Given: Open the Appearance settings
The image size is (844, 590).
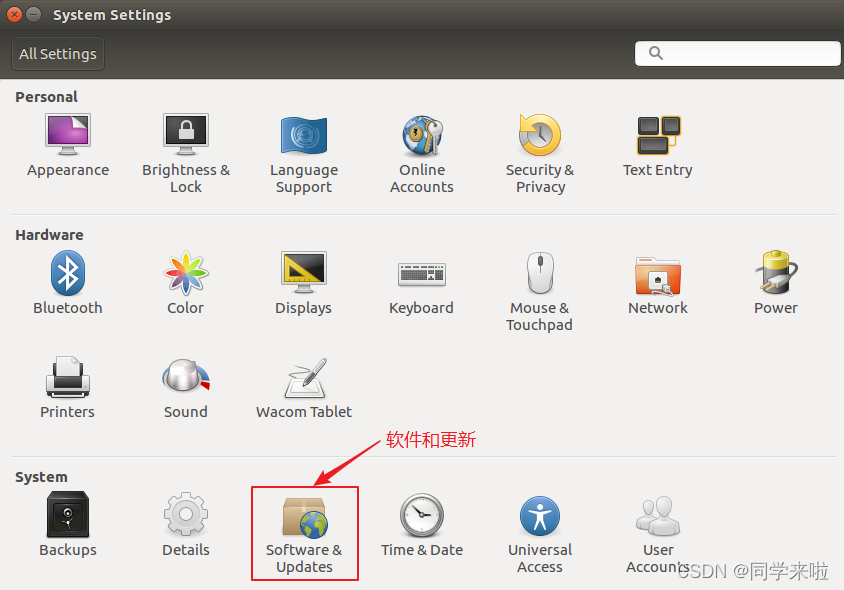Looking at the screenshot, I should tap(68, 145).
